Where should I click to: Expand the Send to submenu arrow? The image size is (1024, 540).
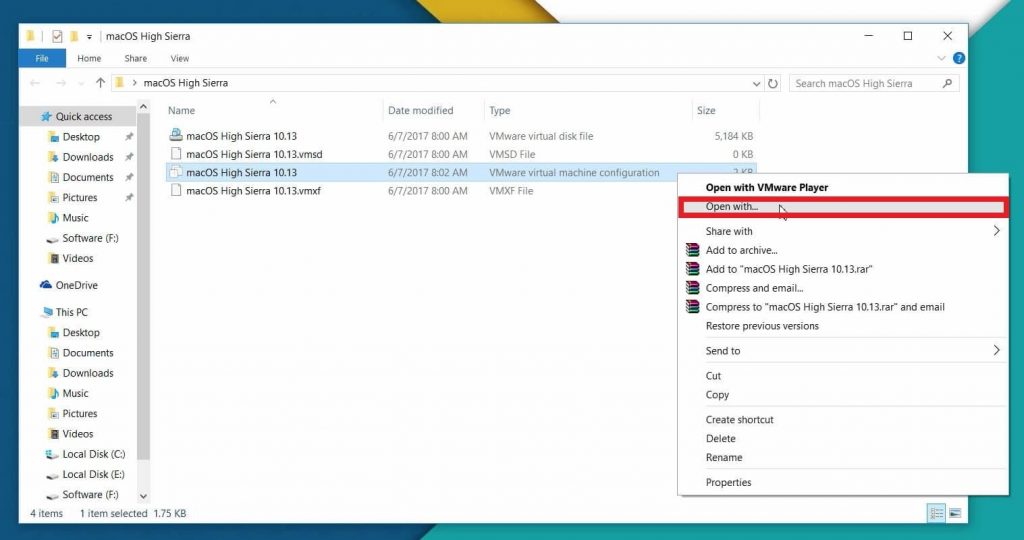(997, 350)
